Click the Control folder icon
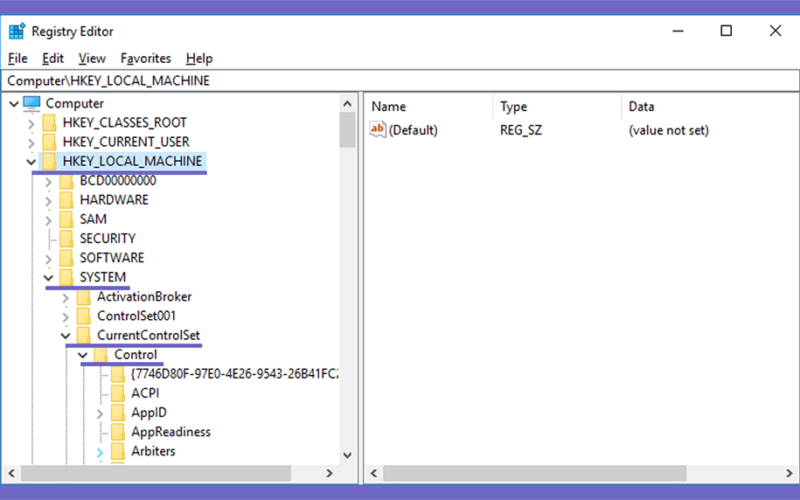The width and height of the screenshot is (800, 500). coord(101,355)
